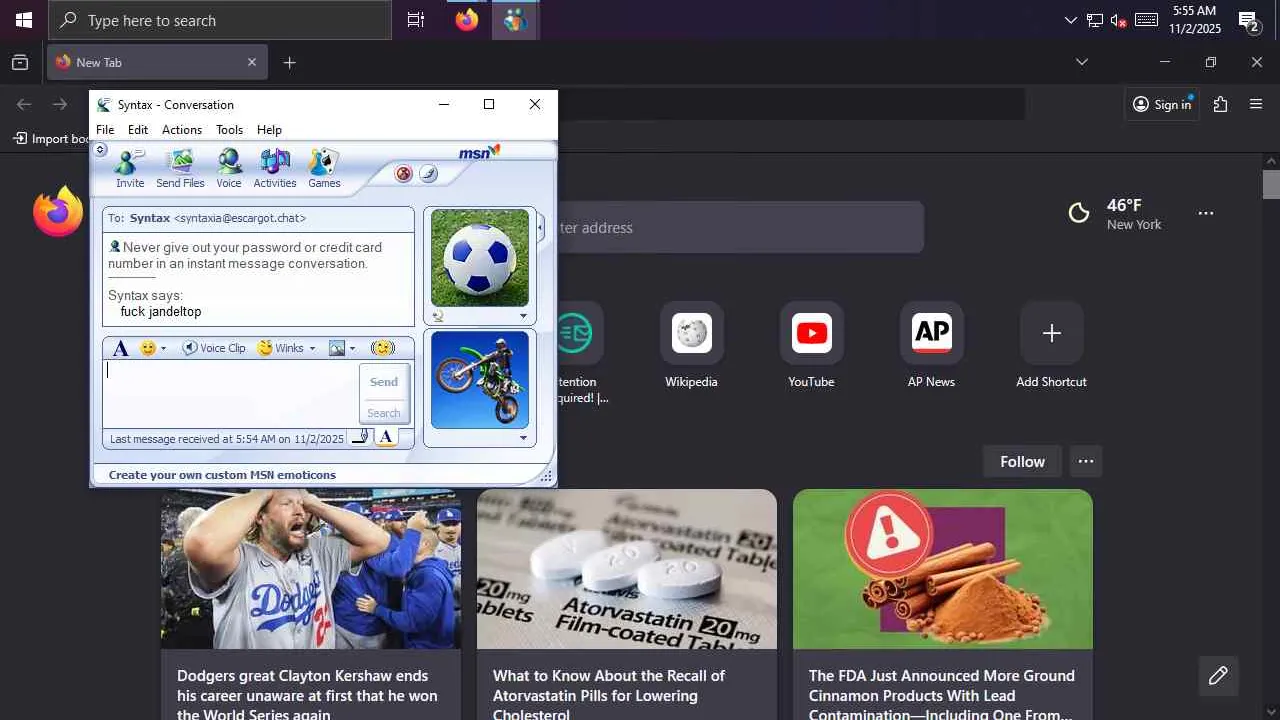
Task: Click the Send button
Action: [x=384, y=382]
